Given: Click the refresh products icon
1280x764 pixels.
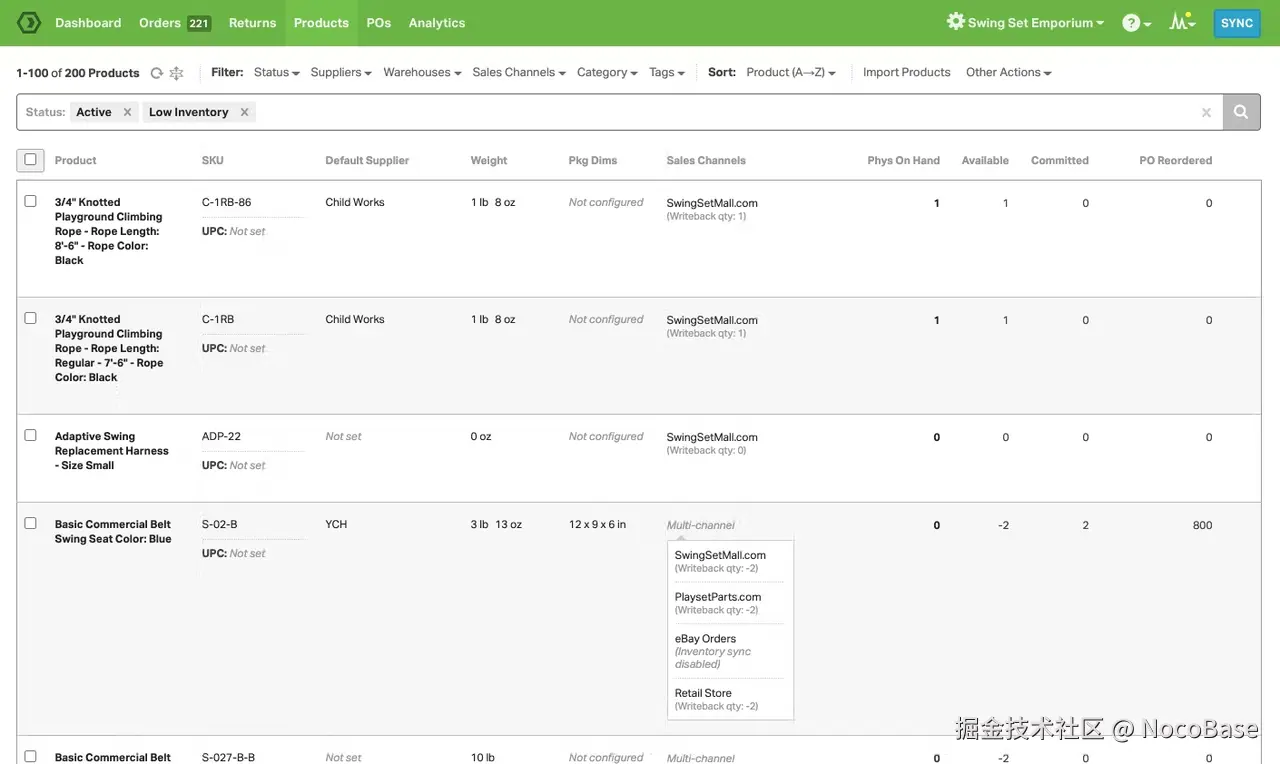Looking at the screenshot, I should [156, 73].
